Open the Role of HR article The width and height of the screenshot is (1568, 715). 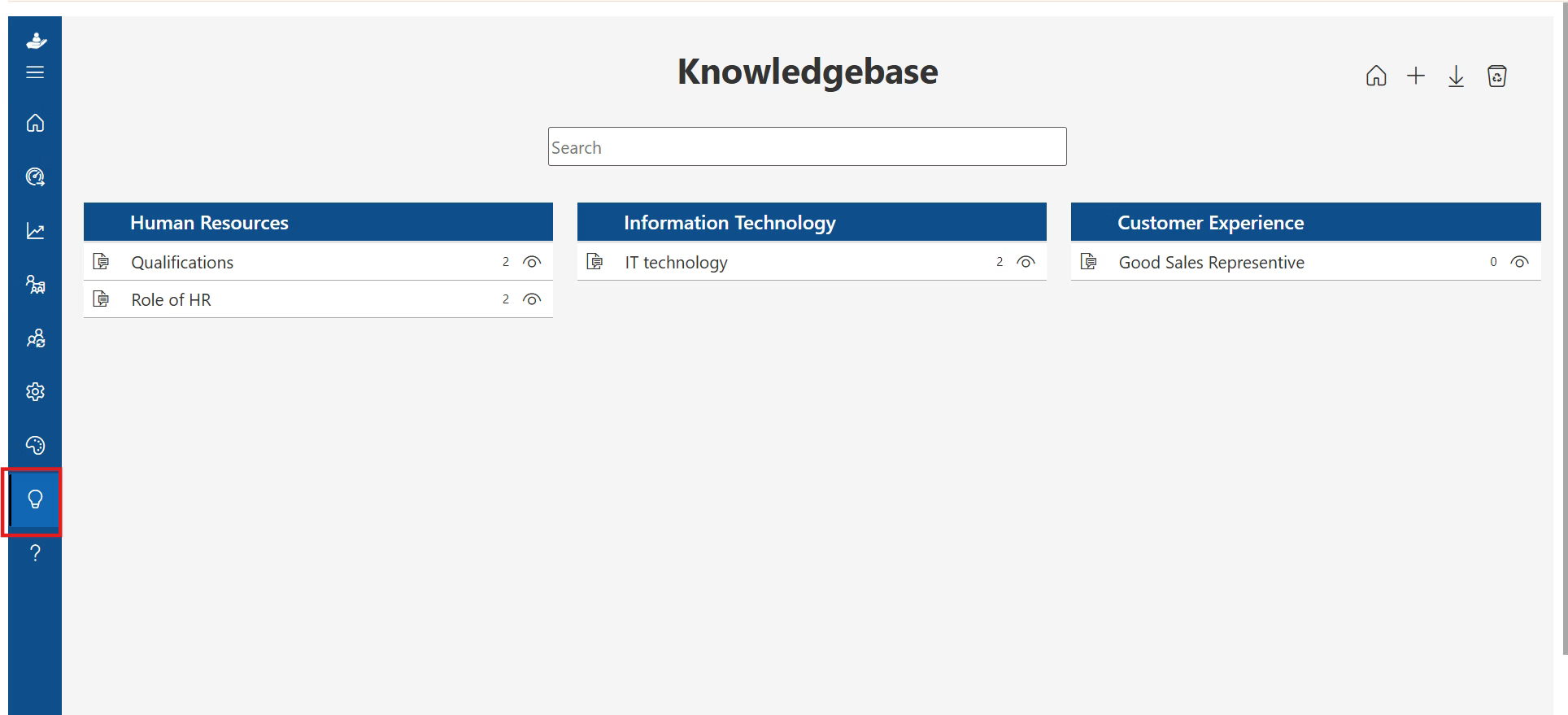tap(171, 299)
